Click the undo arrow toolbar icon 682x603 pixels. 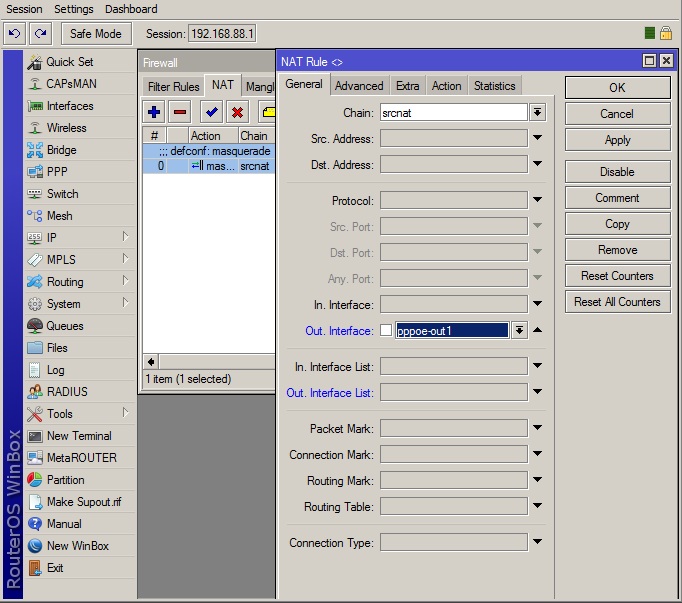(x=14, y=34)
